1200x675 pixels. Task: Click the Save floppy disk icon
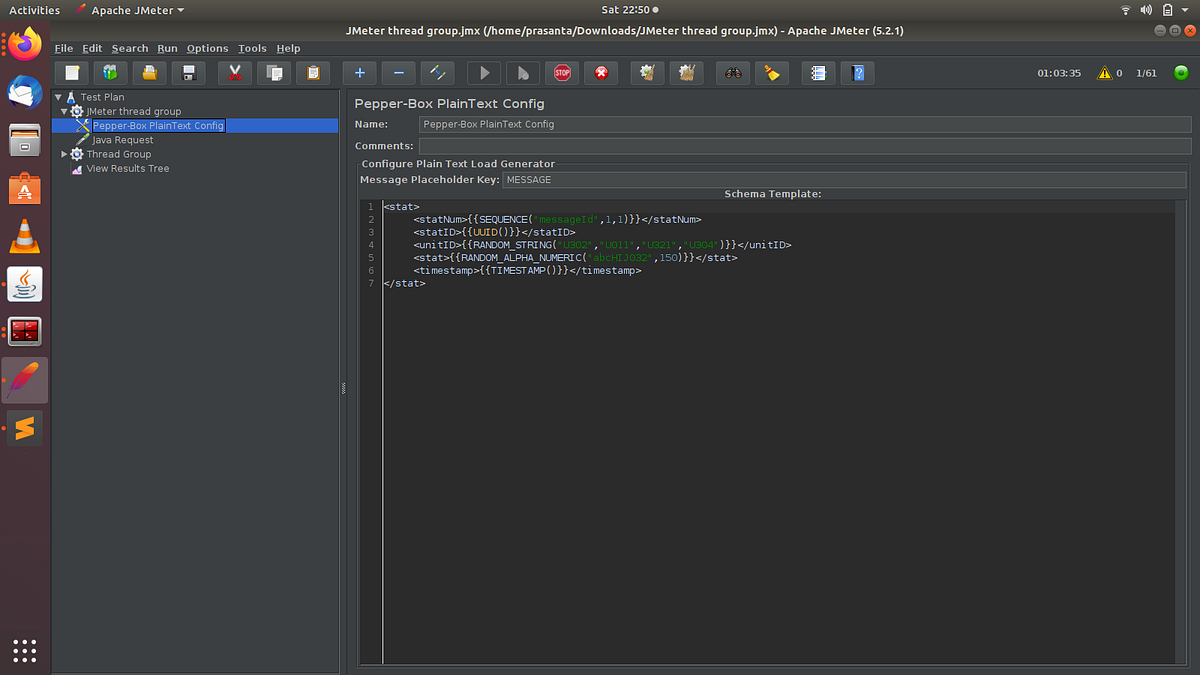[x=187, y=72]
